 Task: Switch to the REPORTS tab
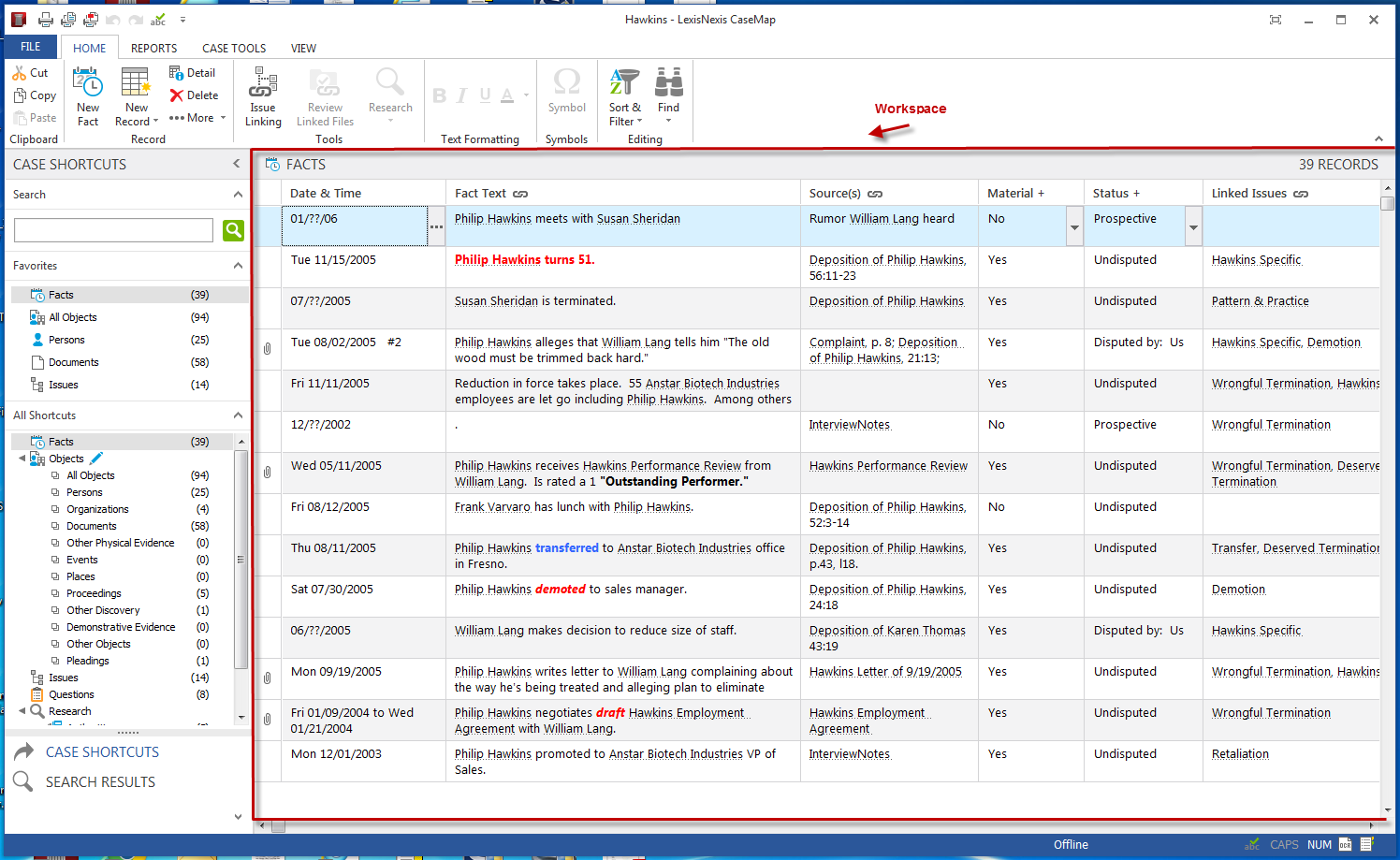click(x=153, y=48)
